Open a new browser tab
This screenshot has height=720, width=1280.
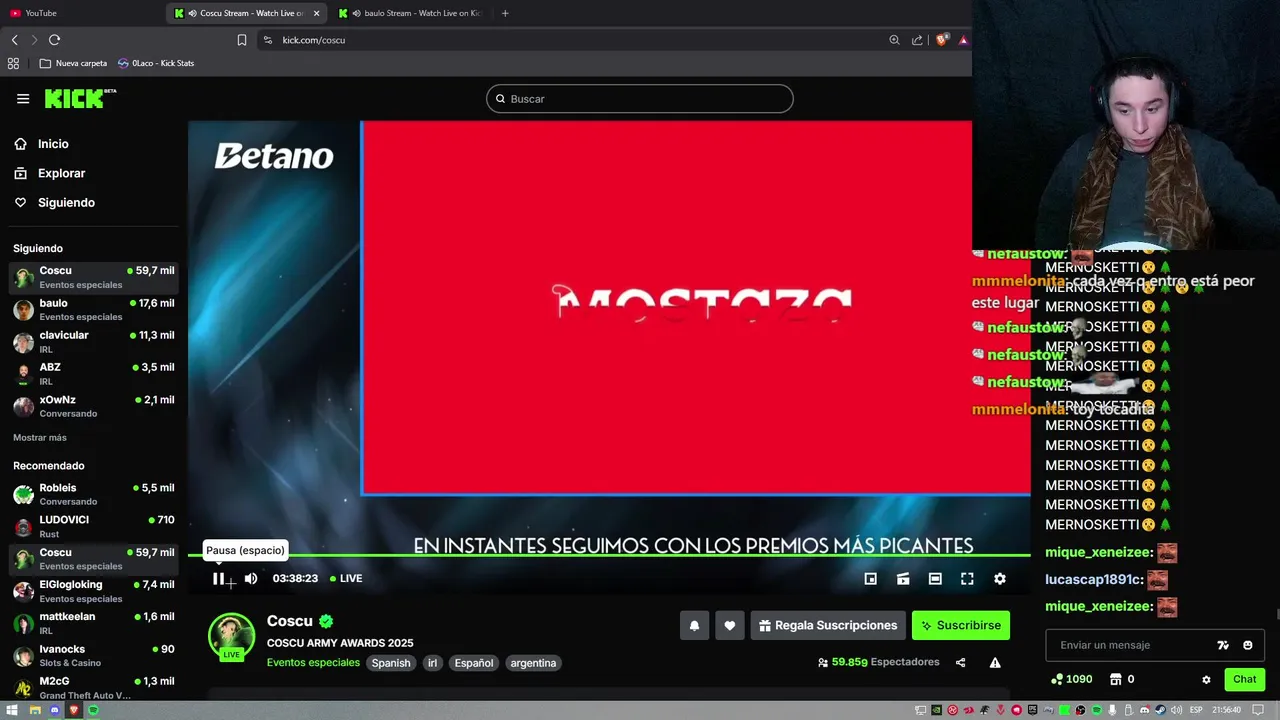click(x=505, y=13)
